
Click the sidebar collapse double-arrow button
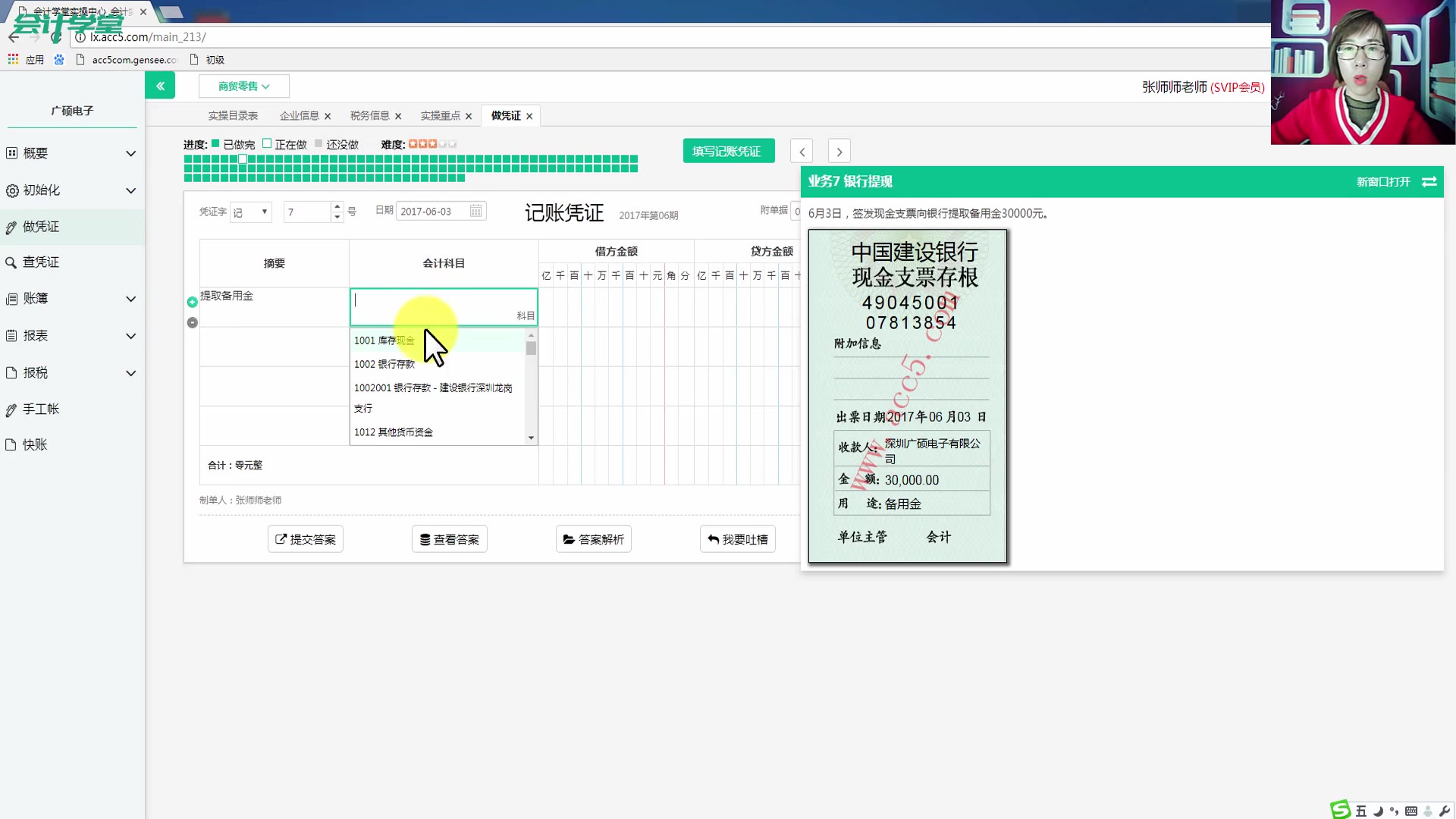coord(160,85)
